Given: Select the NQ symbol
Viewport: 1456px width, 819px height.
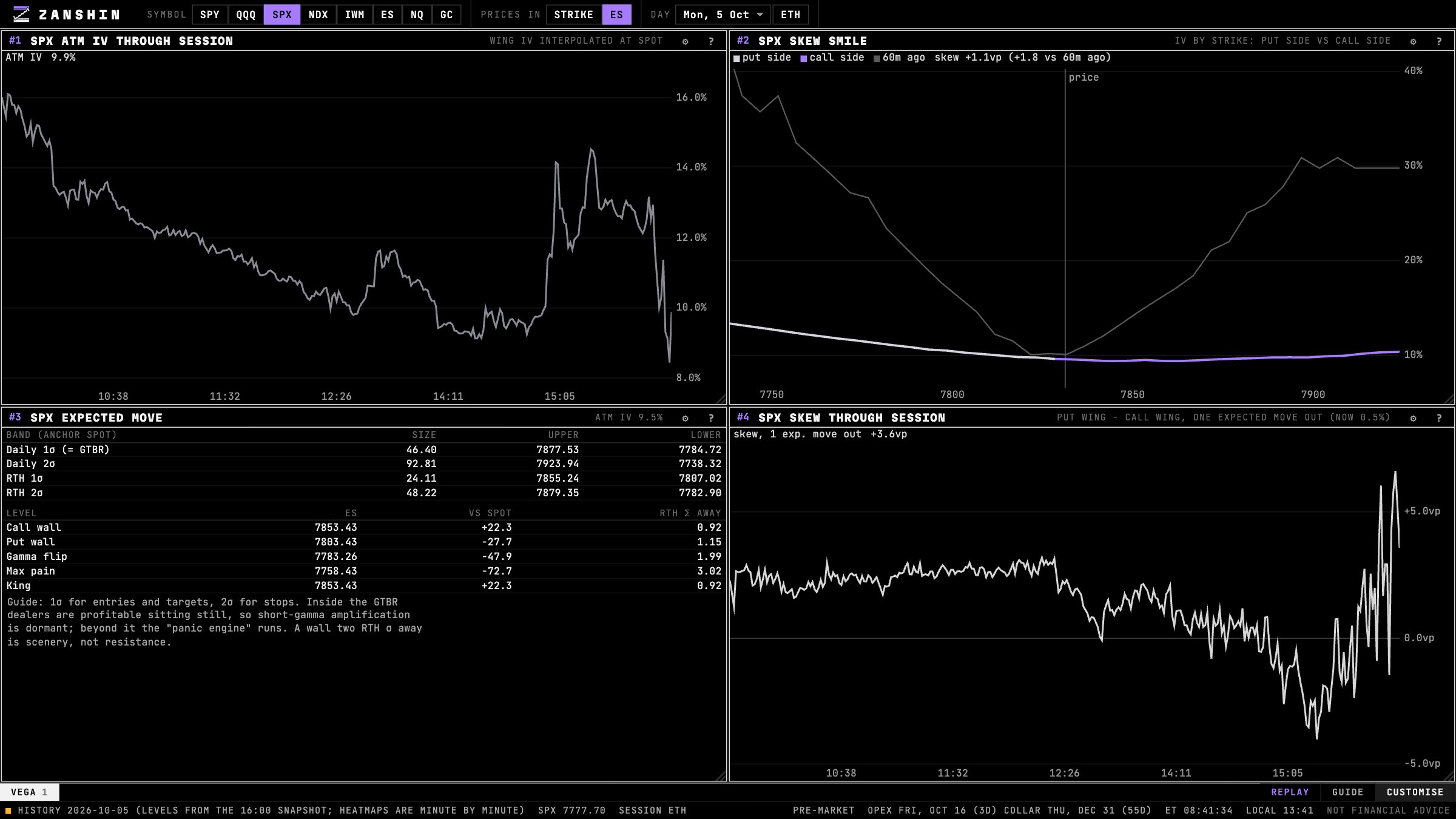Looking at the screenshot, I should pyautogui.click(x=417, y=15).
